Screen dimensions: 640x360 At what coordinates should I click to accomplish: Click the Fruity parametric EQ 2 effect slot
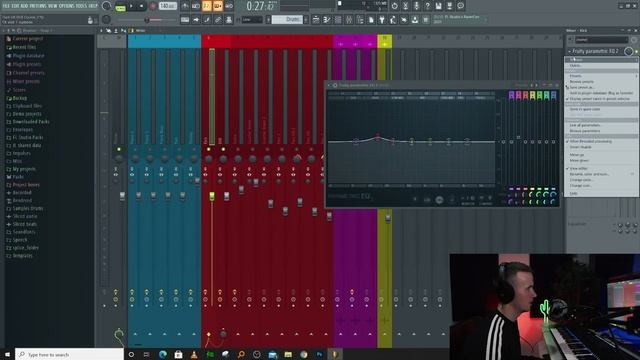click(595, 51)
